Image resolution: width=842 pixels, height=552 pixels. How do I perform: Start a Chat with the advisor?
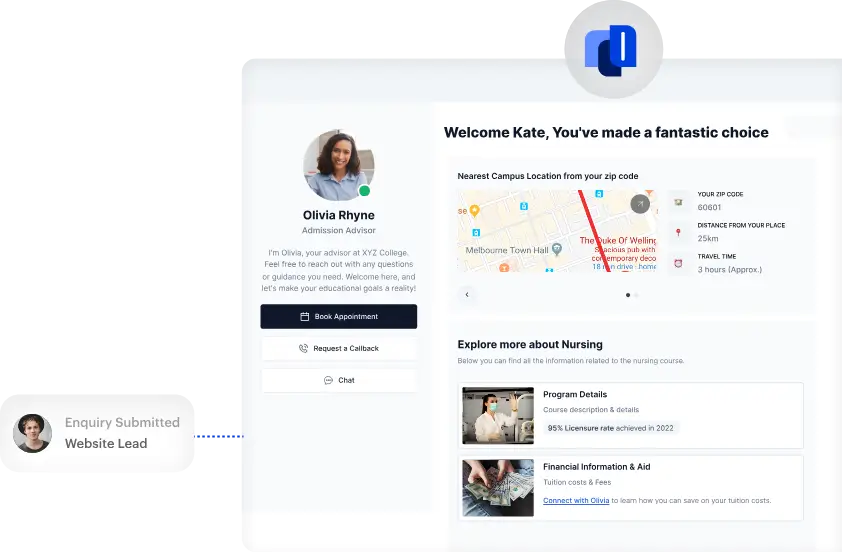coord(339,380)
